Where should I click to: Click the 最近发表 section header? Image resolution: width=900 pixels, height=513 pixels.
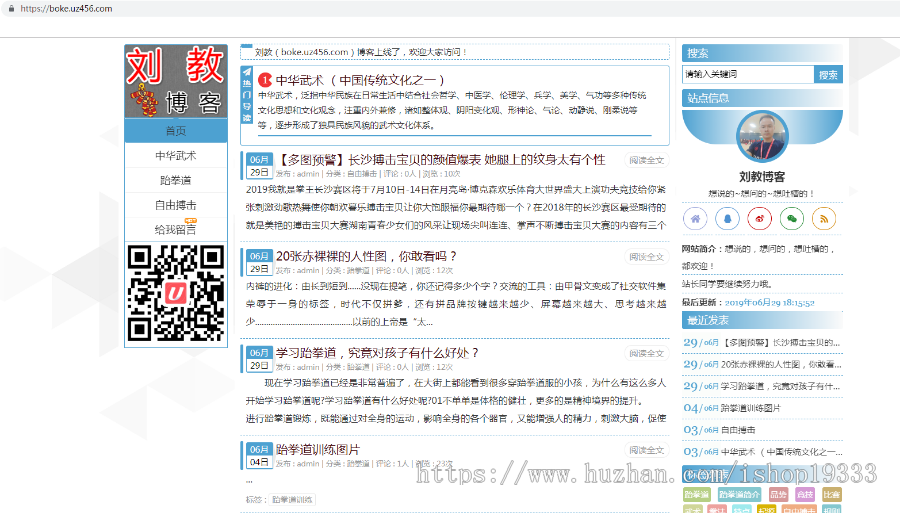(762, 320)
